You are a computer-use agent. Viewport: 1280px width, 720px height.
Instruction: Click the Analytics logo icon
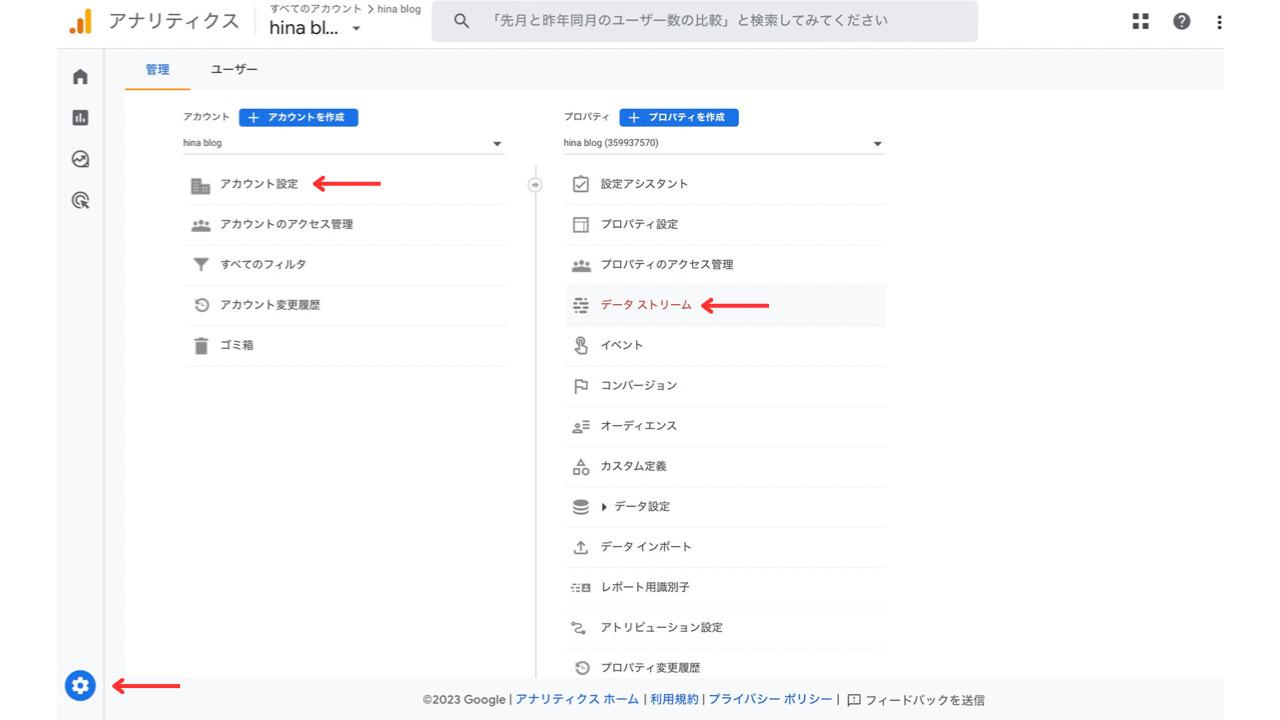[81, 21]
